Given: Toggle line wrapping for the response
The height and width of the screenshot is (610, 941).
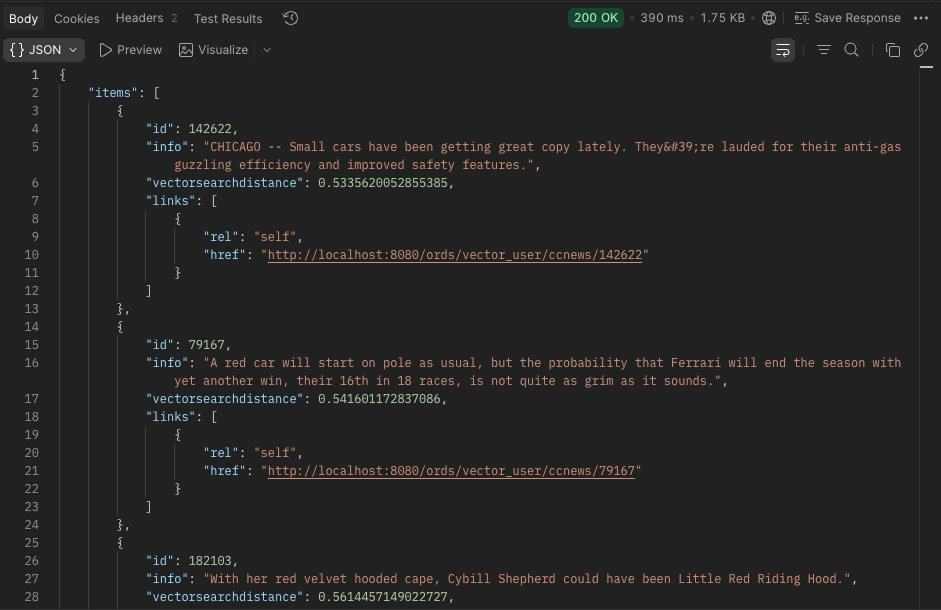Looking at the screenshot, I should pyautogui.click(x=783, y=50).
